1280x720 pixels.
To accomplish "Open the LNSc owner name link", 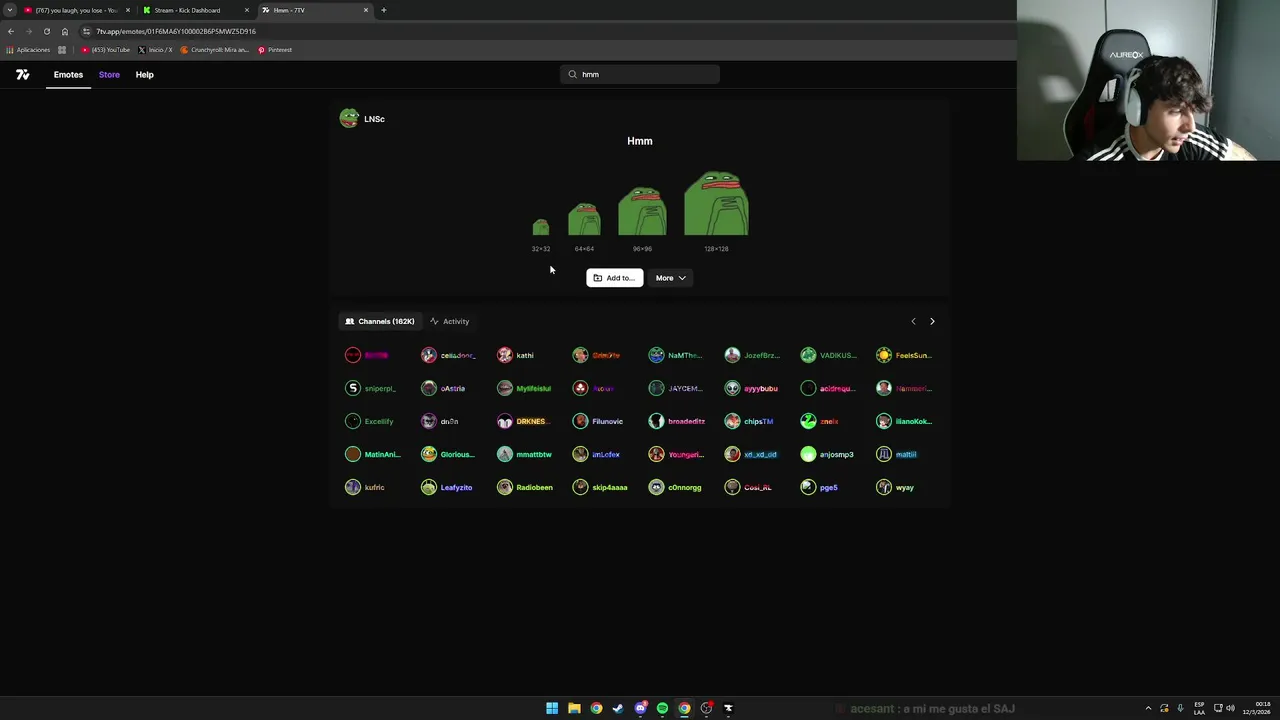I will (374, 119).
